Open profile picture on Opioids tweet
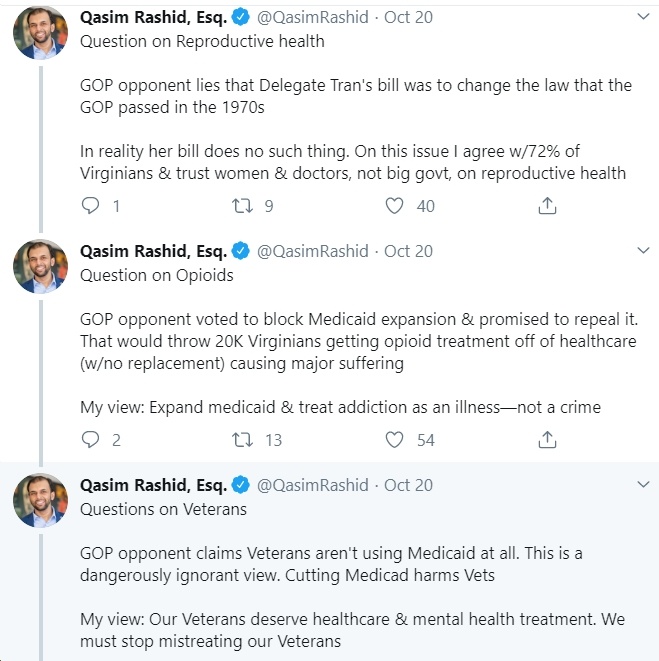This screenshot has height=661, width=659. coord(40,266)
